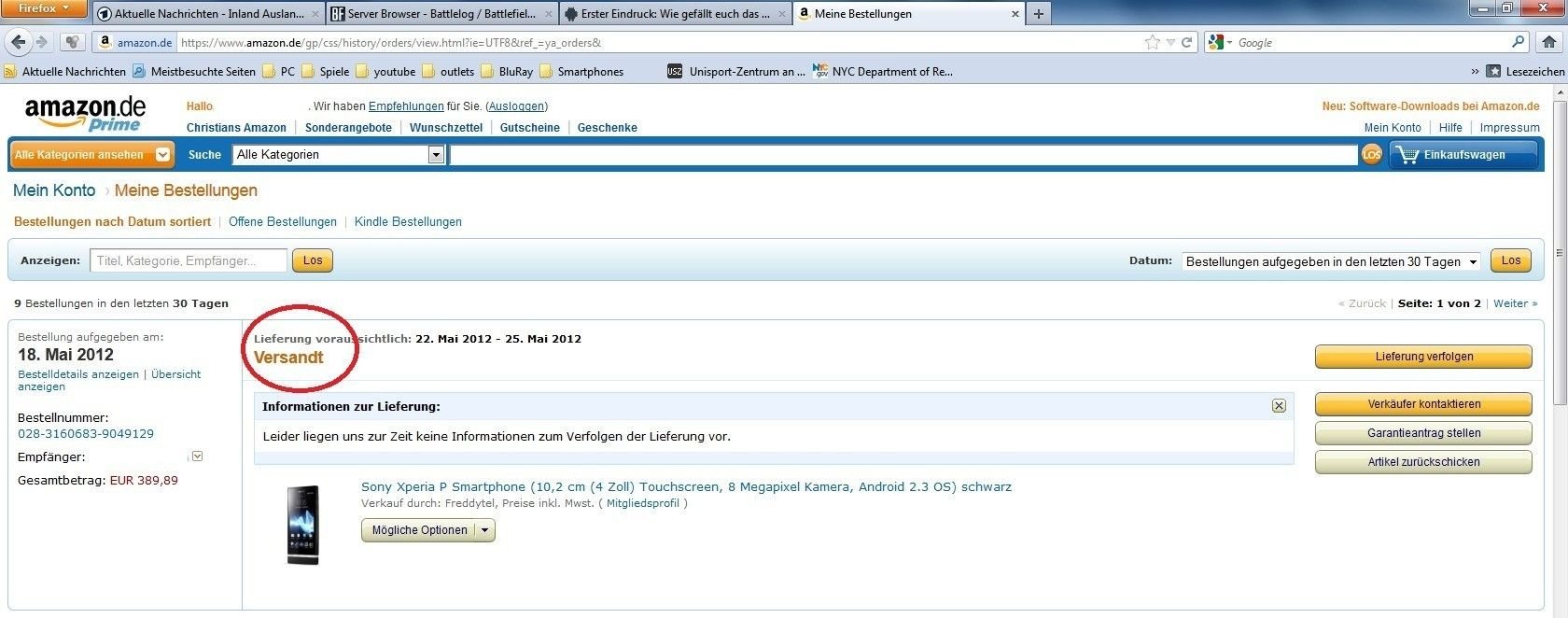
Task: Open the Gutscheine page
Action: coord(530,128)
